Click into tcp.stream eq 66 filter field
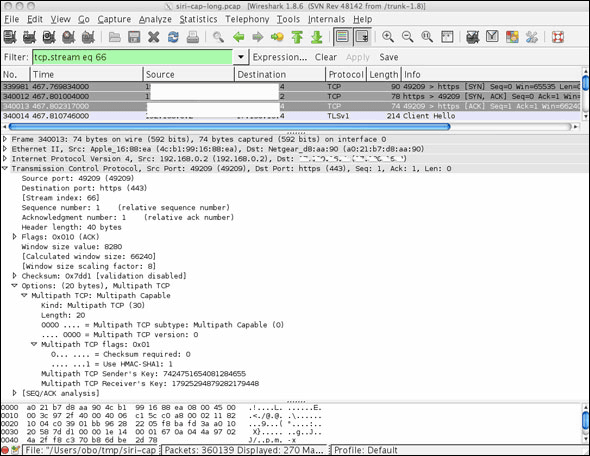Screen dimensions: 590x456 tap(132, 57)
